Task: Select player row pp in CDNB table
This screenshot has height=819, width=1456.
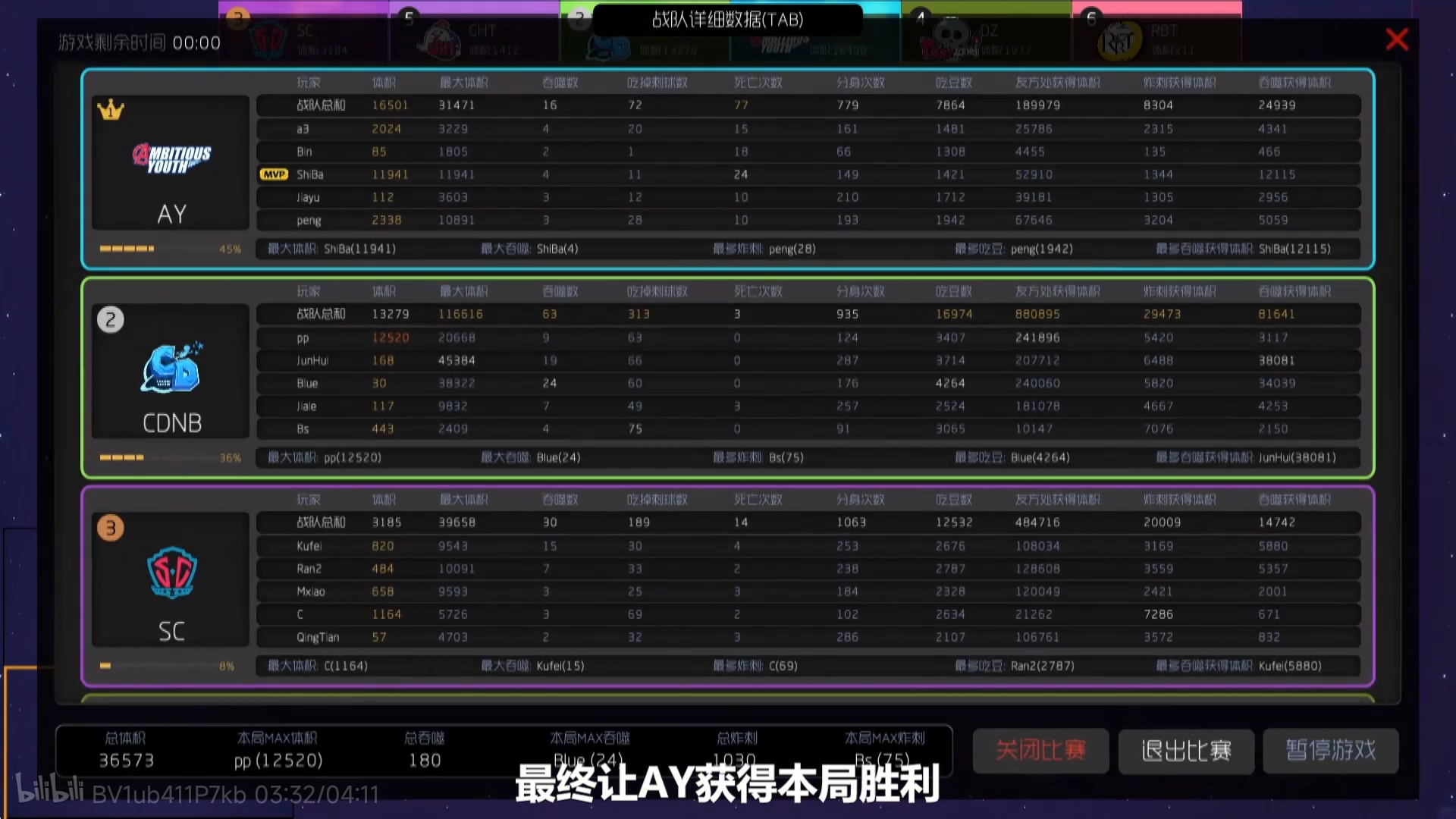Action: pyautogui.click(x=808, y=337)
